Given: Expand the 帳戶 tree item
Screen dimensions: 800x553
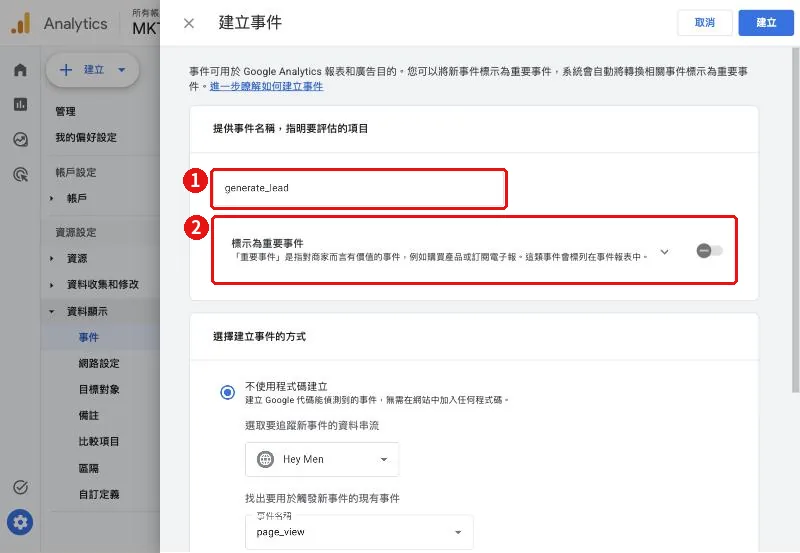Looking at the screenshot, I should point(52,198).
